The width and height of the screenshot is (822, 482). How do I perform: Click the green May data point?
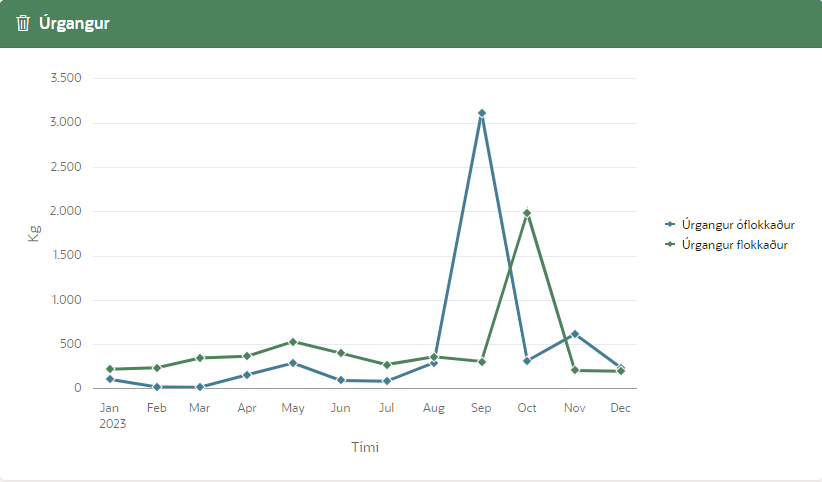[x=293, y=342]
